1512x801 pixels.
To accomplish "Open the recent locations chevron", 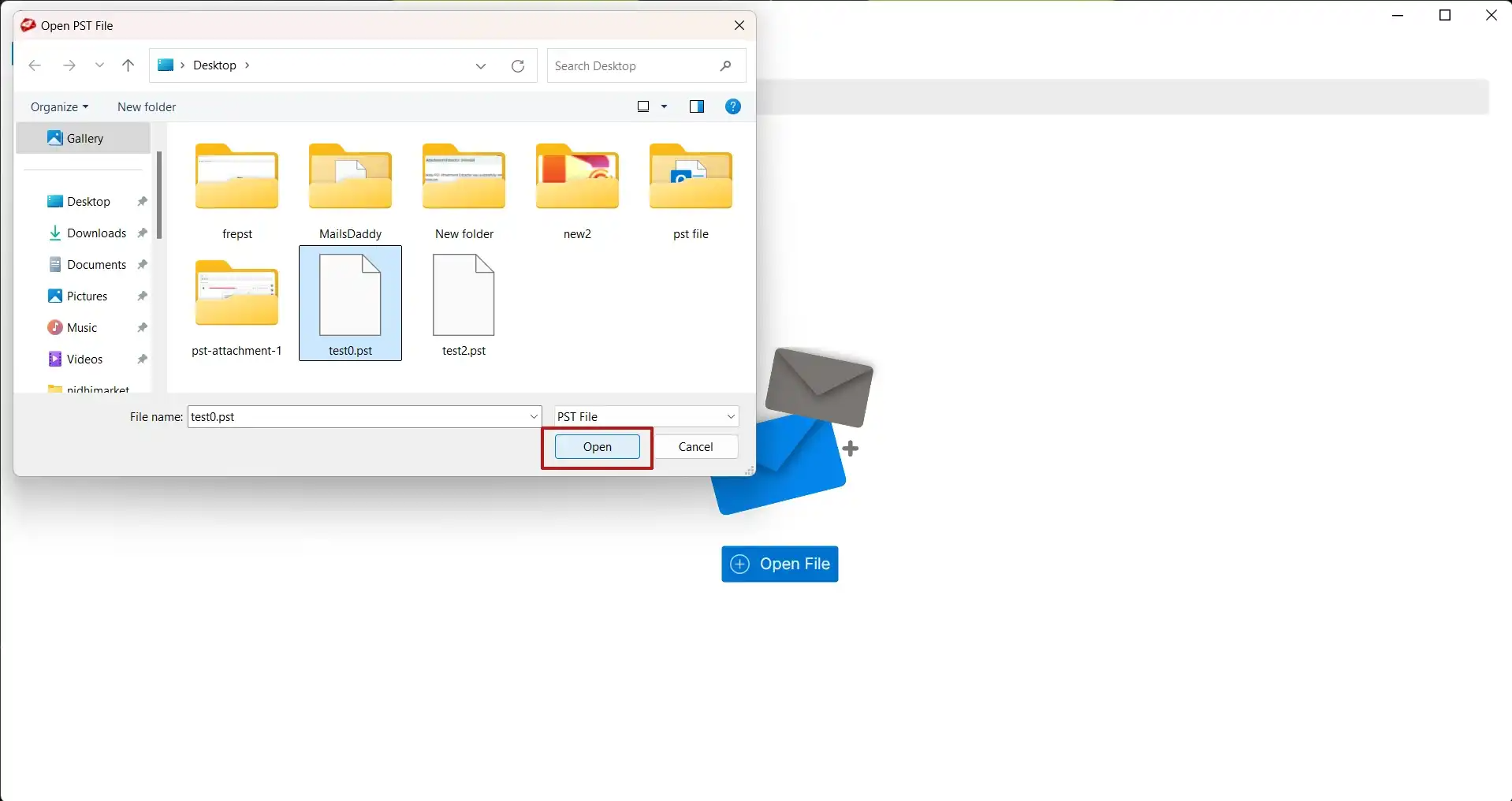I will [99, 65].
